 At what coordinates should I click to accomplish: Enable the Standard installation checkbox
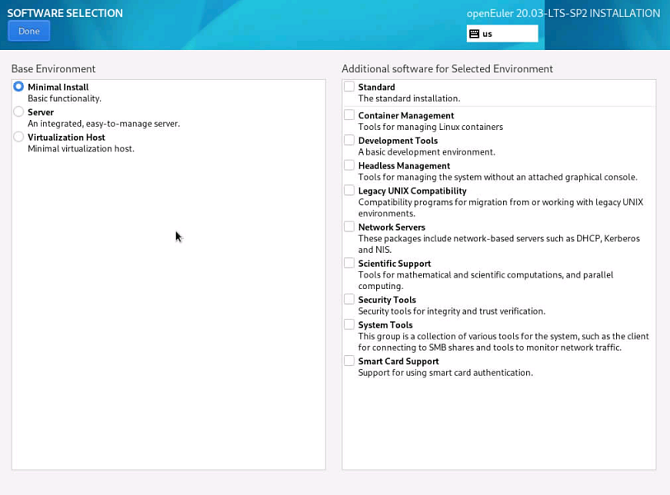click(349, 87)
